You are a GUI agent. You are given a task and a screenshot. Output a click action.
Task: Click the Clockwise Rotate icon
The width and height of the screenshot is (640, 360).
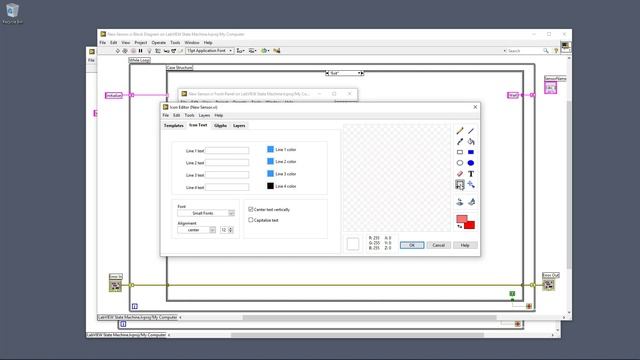tap(471, 202)
